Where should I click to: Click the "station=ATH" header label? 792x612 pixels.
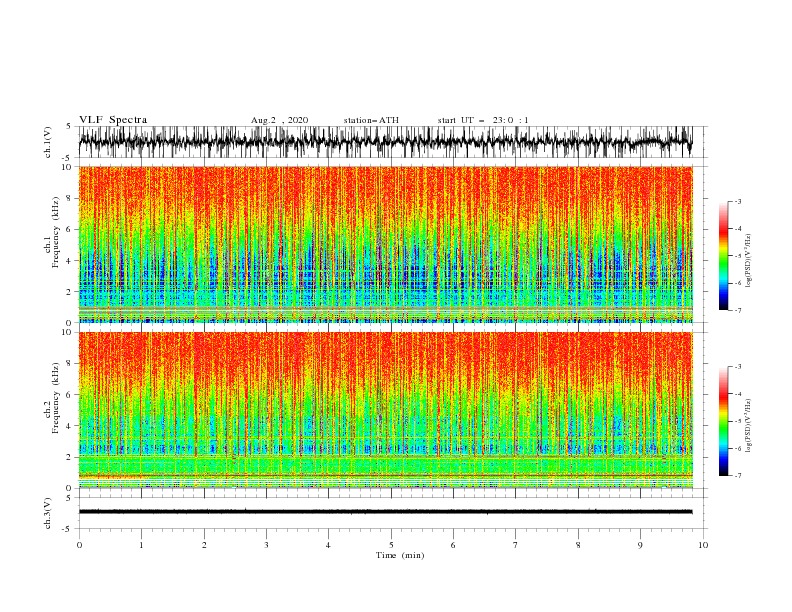pos(371,120)
